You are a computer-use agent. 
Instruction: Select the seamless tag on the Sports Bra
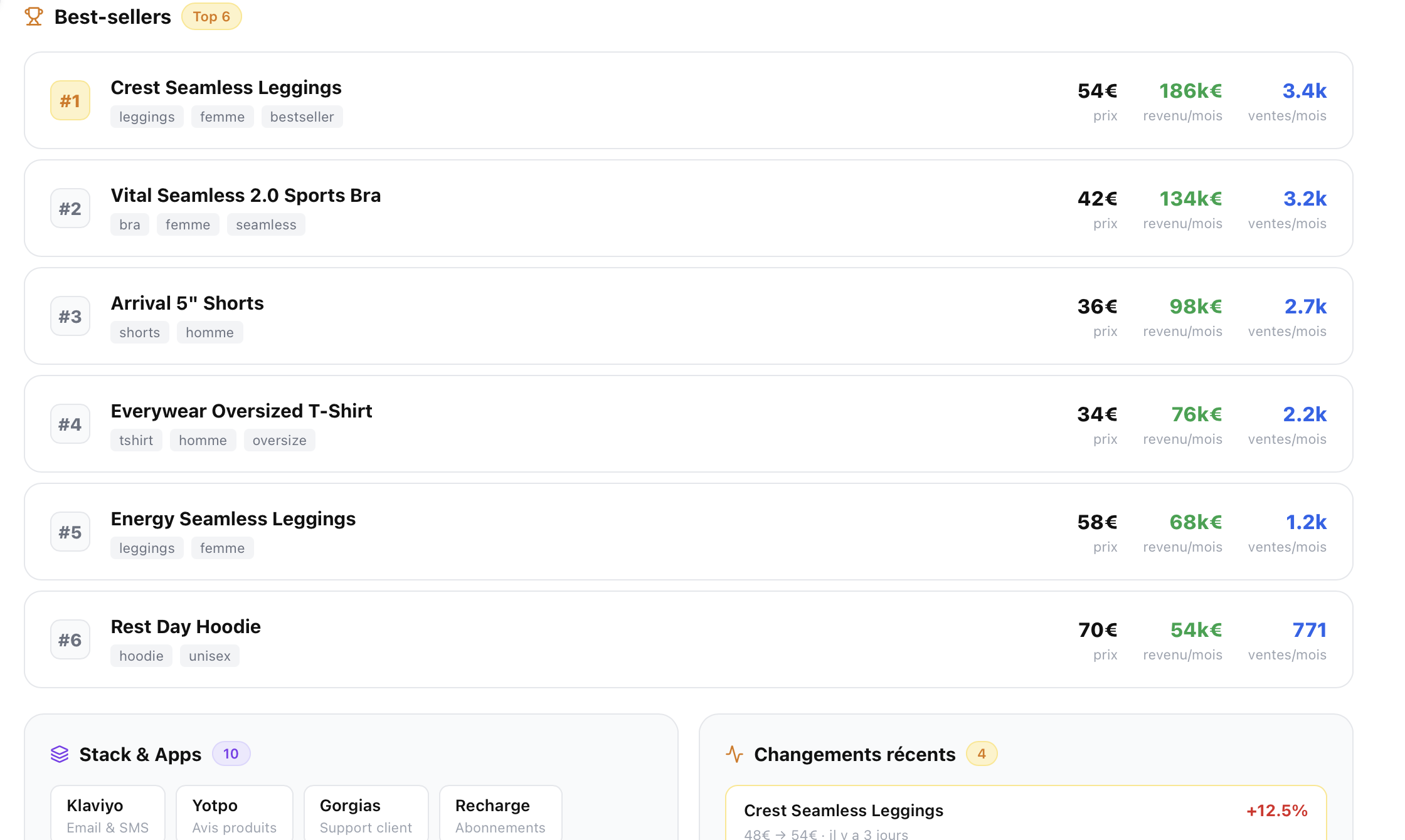[266, 224]
